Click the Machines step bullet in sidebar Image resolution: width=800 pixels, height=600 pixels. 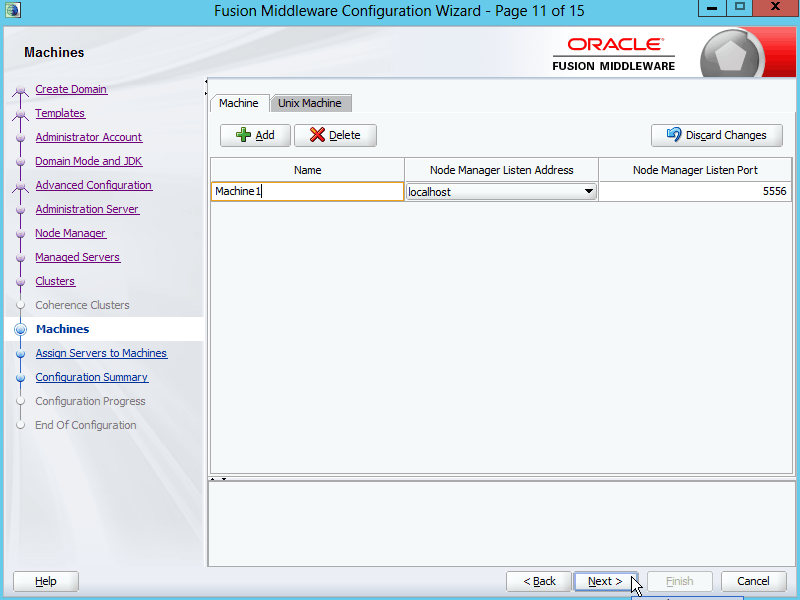tap(20, 329)
